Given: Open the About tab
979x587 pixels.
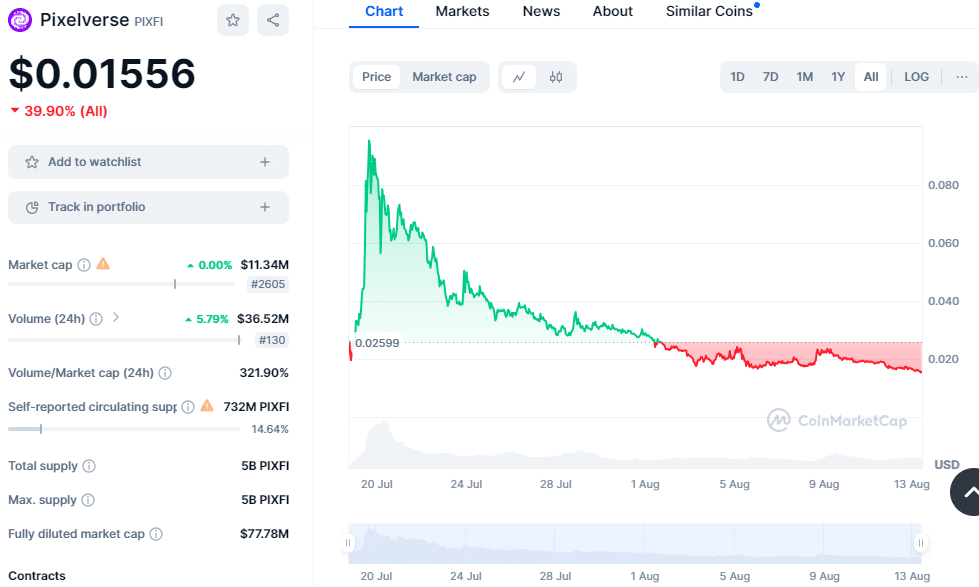Looking at the screenshot, I should (x=612, y=12).
